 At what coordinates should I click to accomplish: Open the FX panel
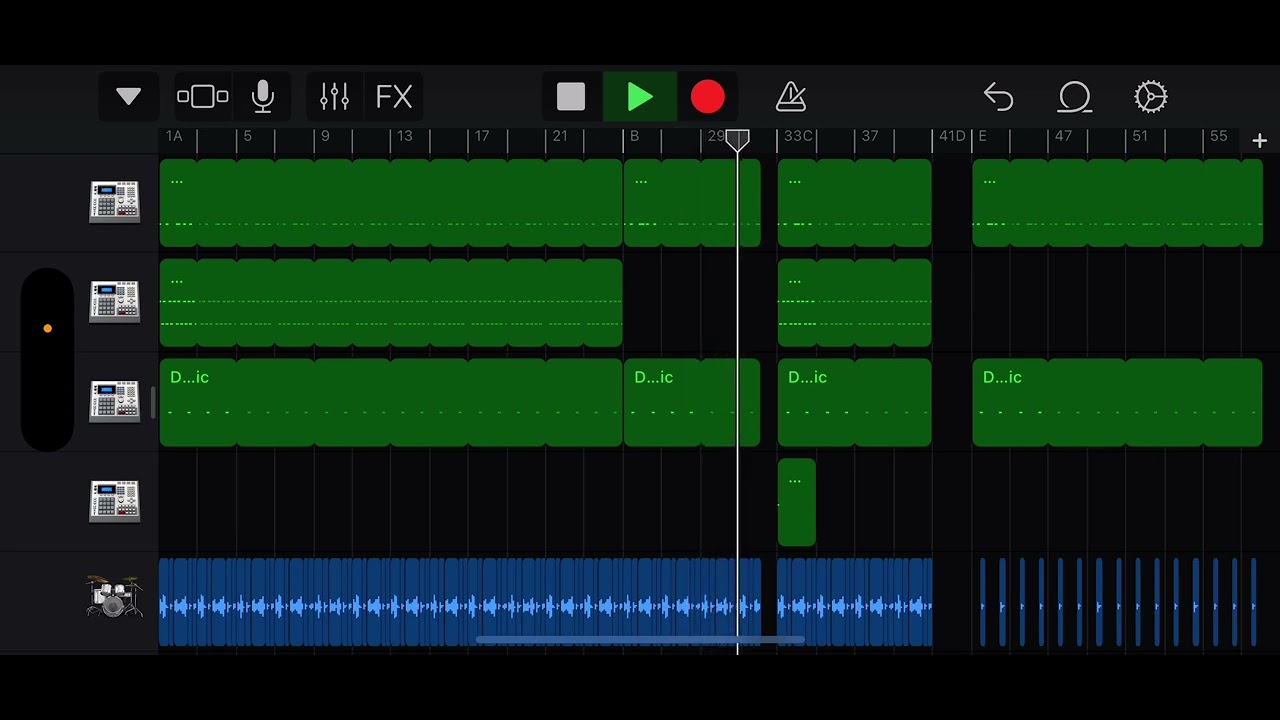(x=394, y=97)
